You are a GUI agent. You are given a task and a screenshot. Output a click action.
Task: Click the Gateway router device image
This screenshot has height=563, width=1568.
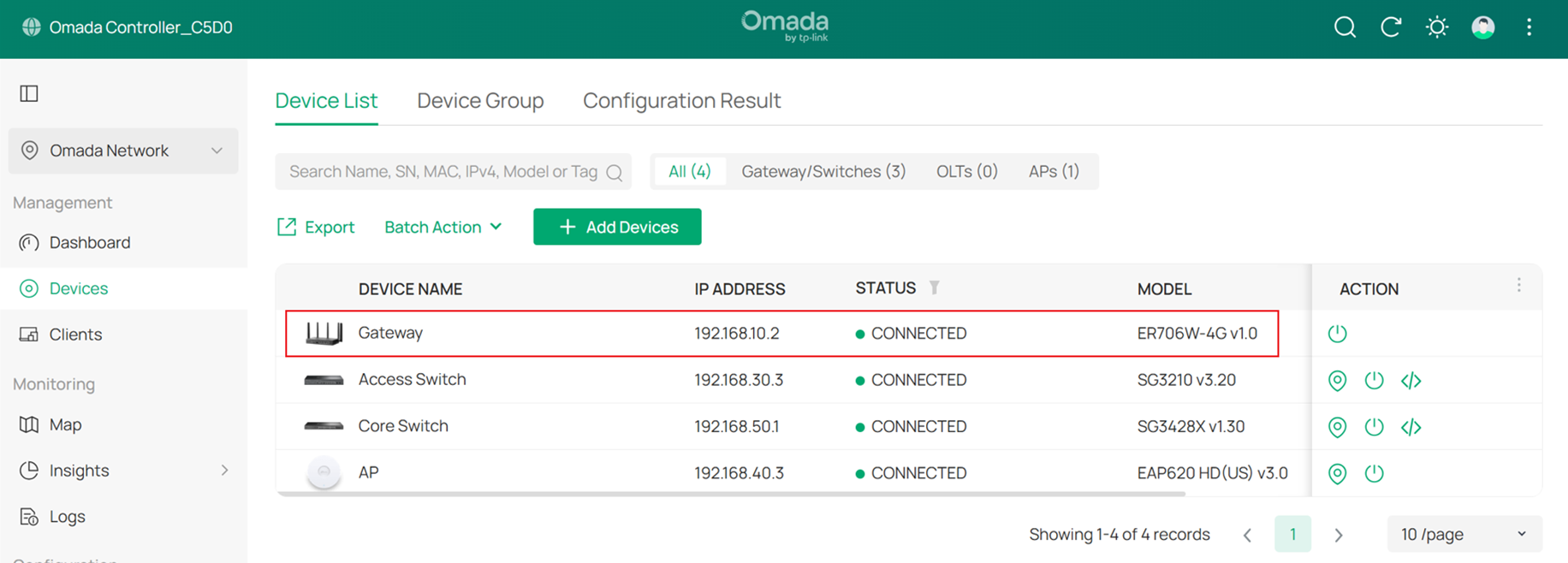(x=324, y=333)
